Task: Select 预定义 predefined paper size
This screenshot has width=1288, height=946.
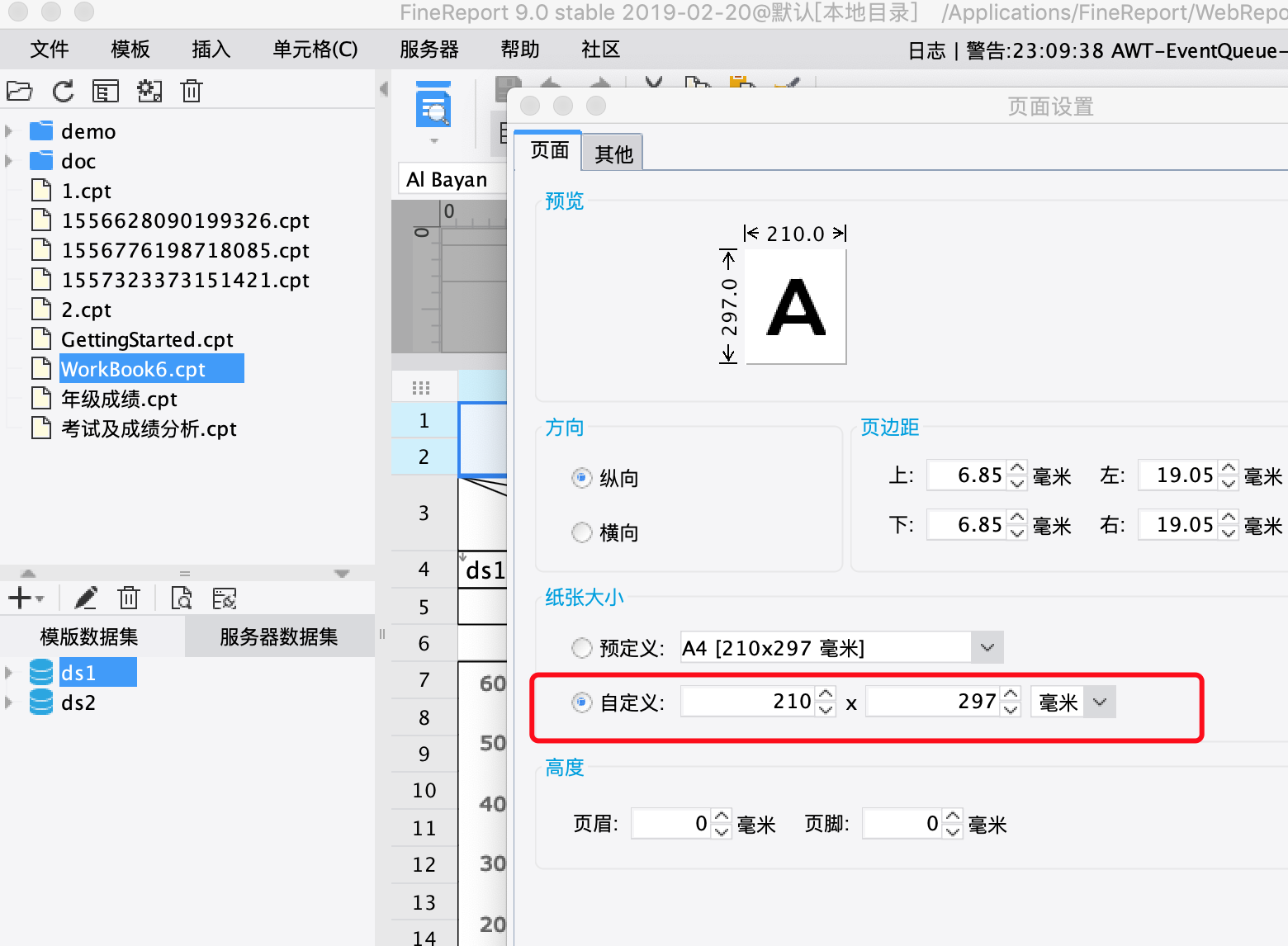Action: click(582, 648)
